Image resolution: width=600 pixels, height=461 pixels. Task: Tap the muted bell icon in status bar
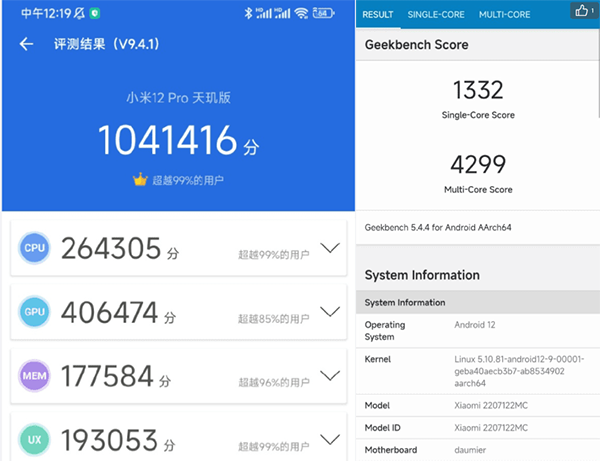(x=79, y=13)
